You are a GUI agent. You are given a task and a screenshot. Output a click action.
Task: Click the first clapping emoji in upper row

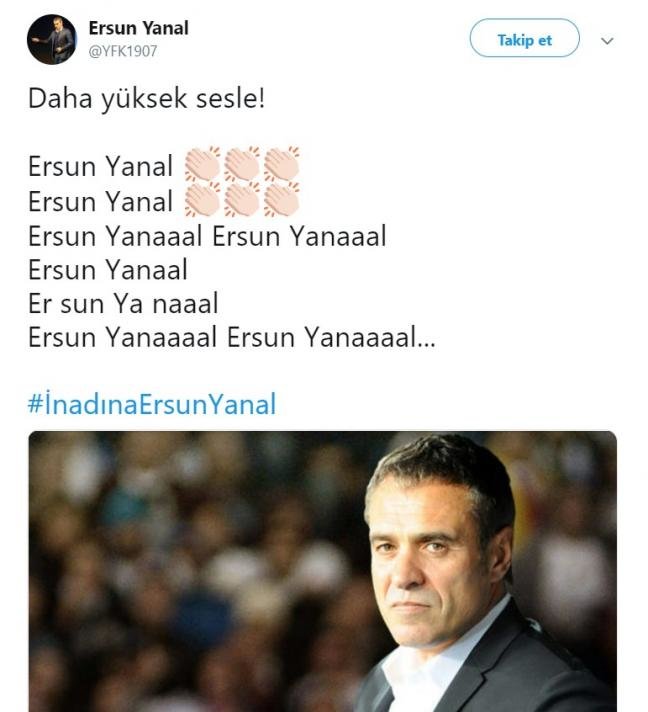point(203,164)
